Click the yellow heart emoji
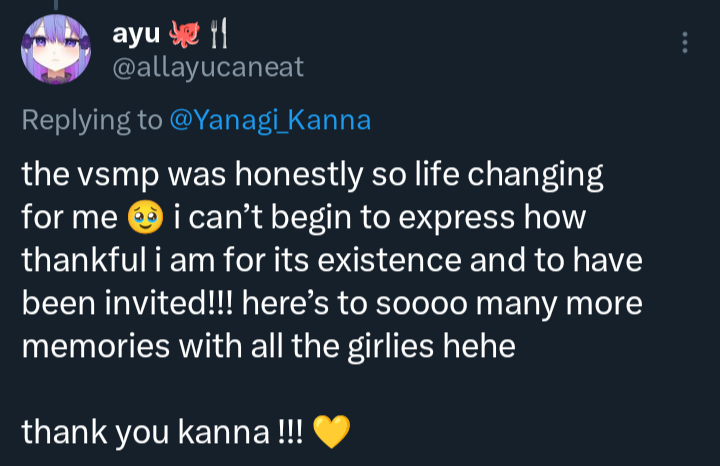 click(331, 432)
